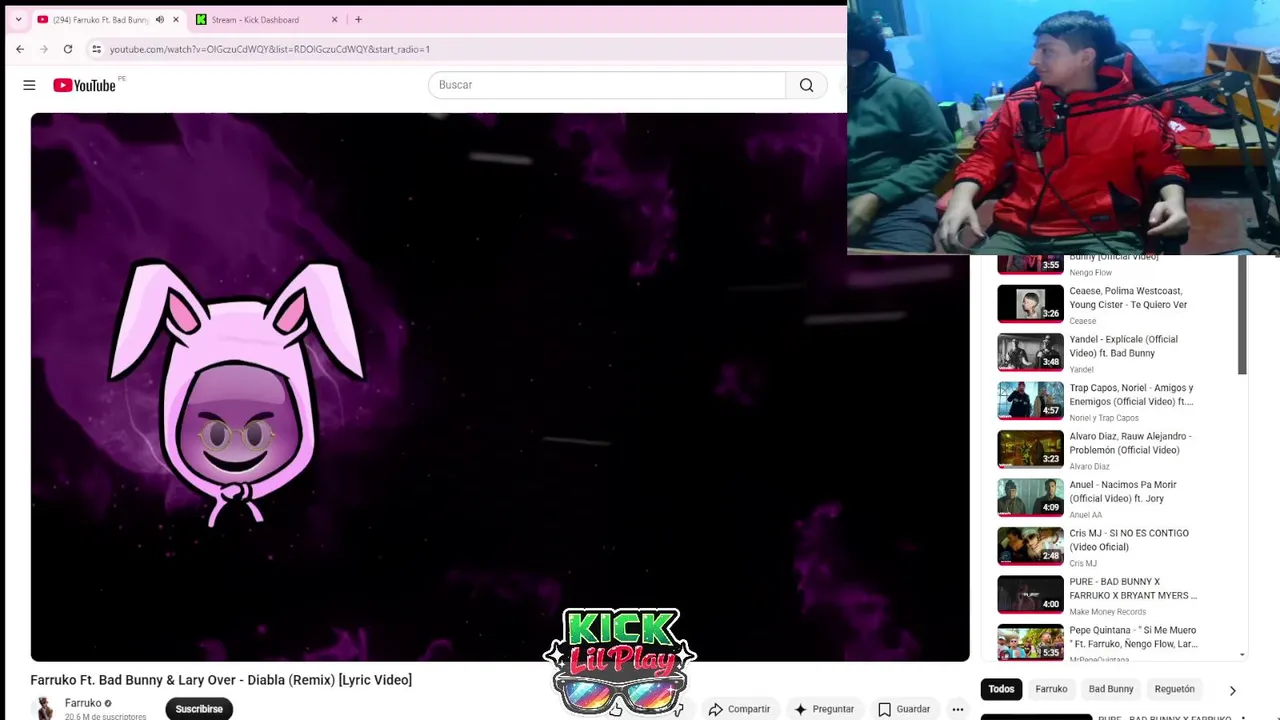Image resolution: width=1280 pixels, height=720 pixels.
Task: Open Trap Capos Amigos y Enemigos thumbnail
Action: point(1030,401)
